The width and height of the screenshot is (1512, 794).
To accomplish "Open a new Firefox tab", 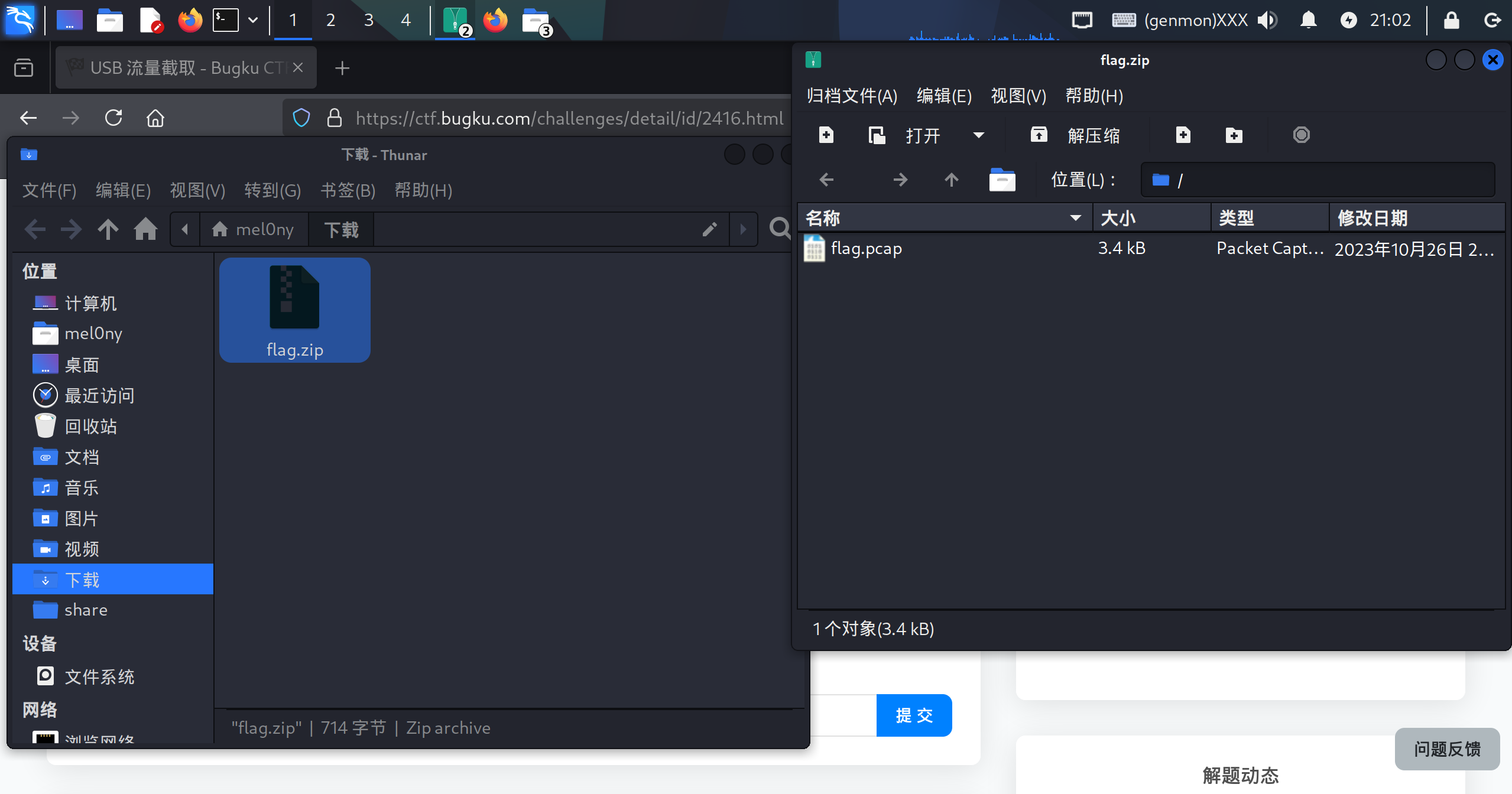I will (x=342, y=68).
